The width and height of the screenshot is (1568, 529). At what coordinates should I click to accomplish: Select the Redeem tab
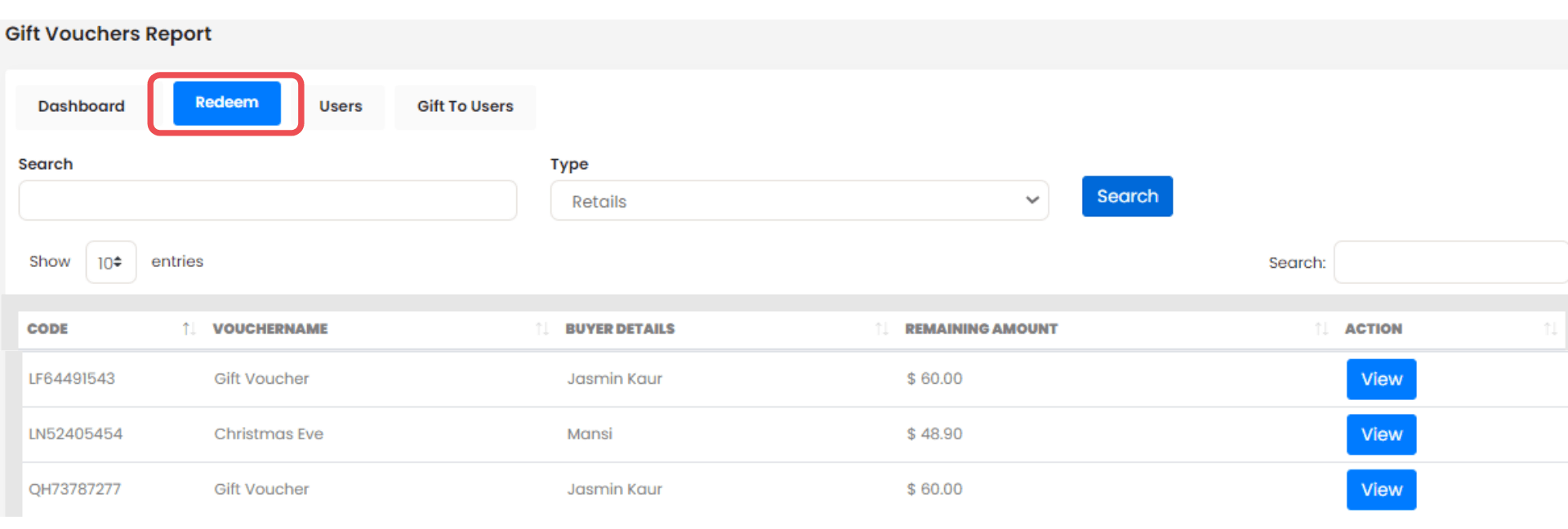226,103
